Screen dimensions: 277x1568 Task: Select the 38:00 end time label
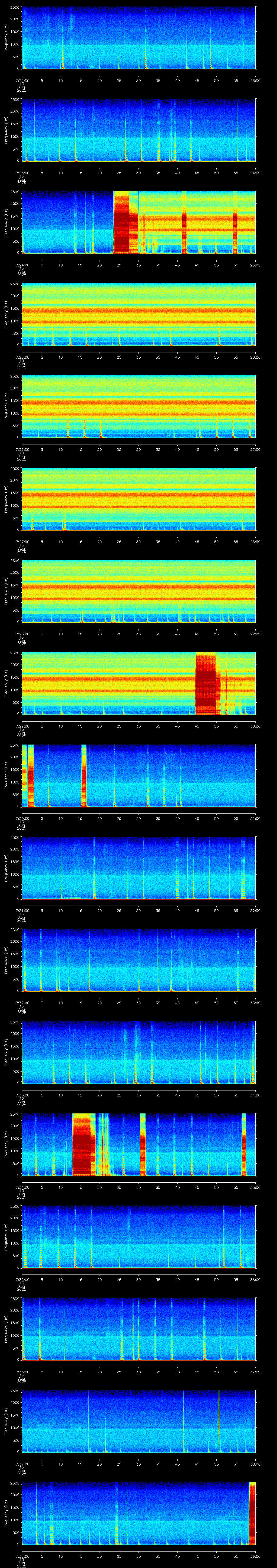point(256,1464)
